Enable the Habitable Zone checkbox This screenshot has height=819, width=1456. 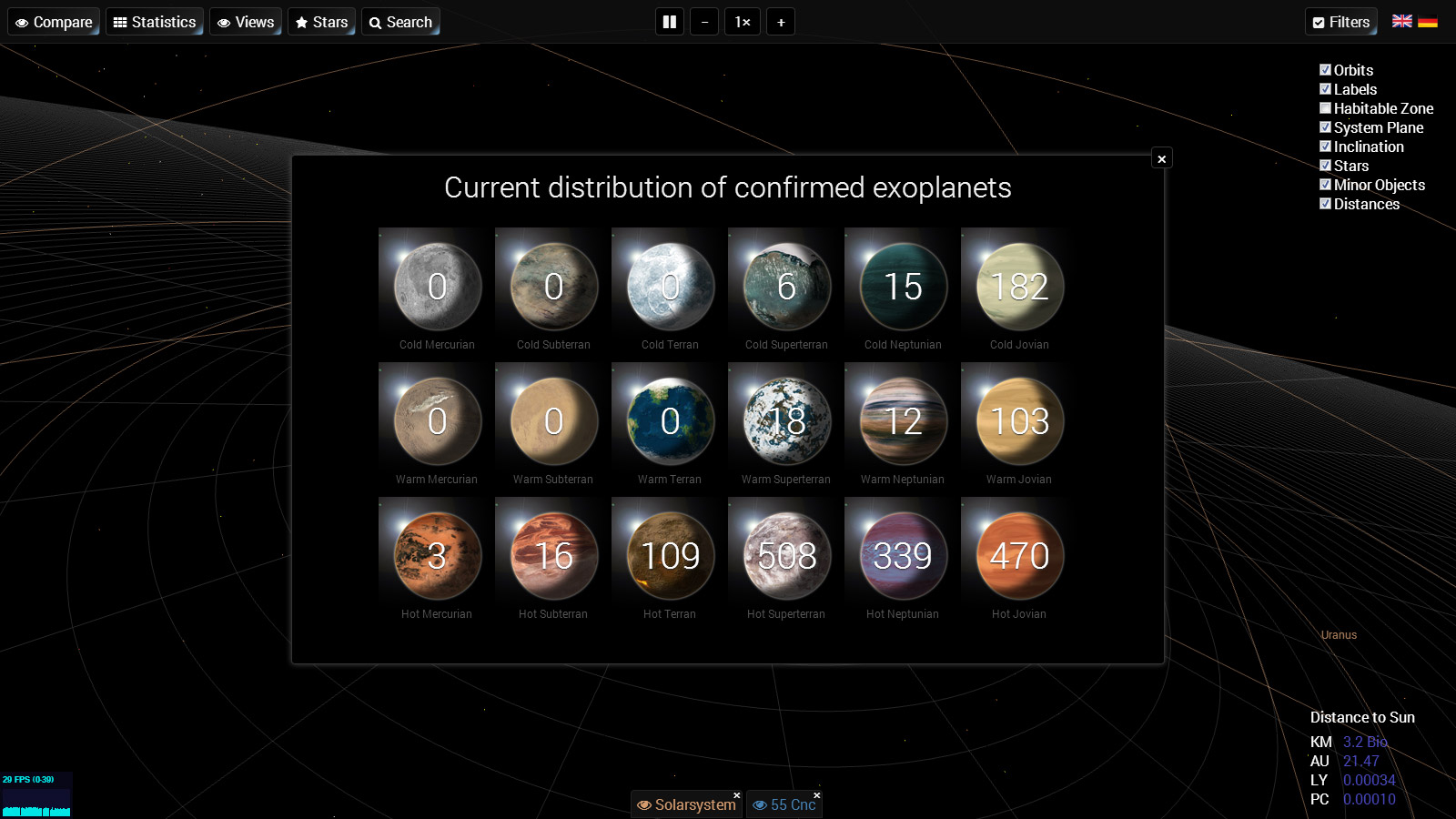coord(1325,107)
